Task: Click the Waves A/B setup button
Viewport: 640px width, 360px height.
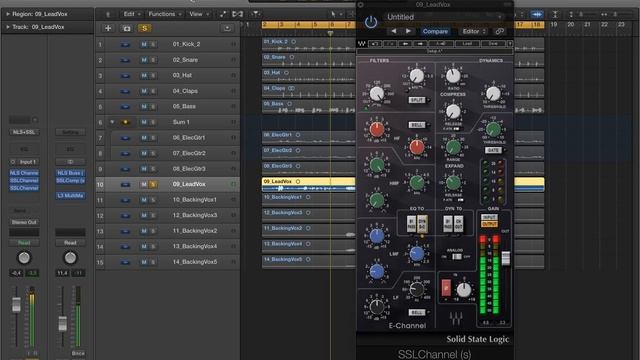Action: click(441, 43)
